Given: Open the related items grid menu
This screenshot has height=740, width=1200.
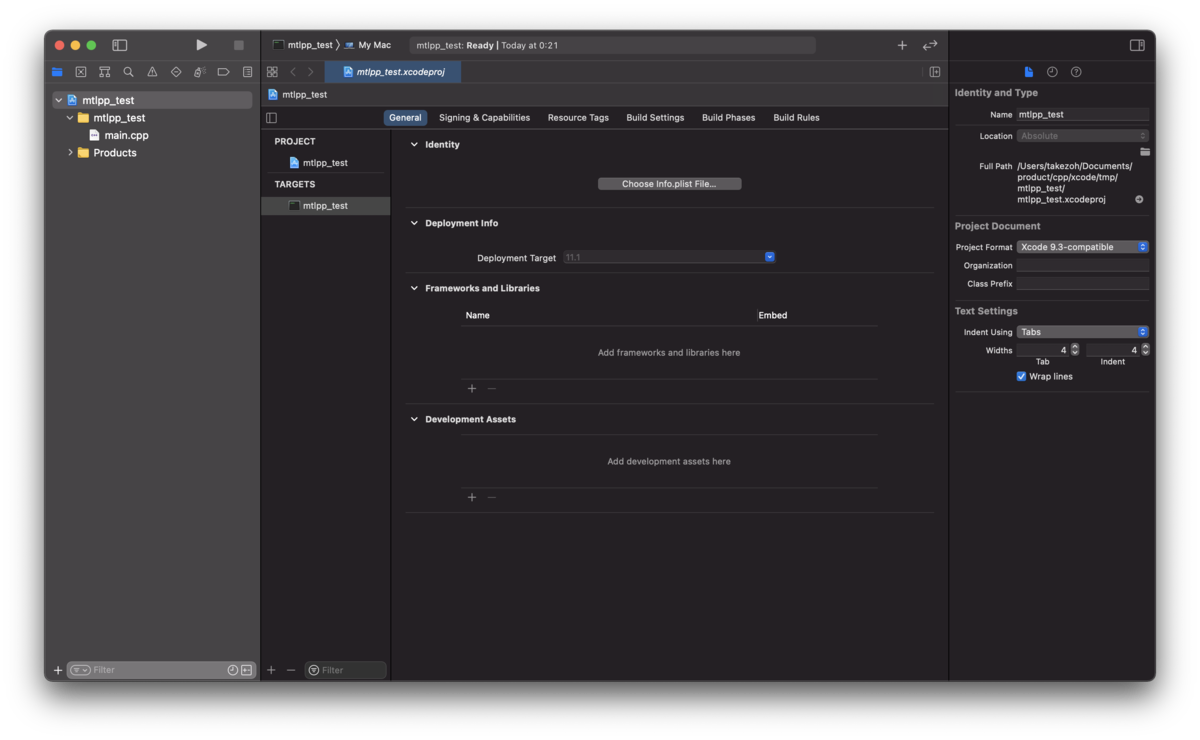Looking at the screenshot, I should [272, 72].
